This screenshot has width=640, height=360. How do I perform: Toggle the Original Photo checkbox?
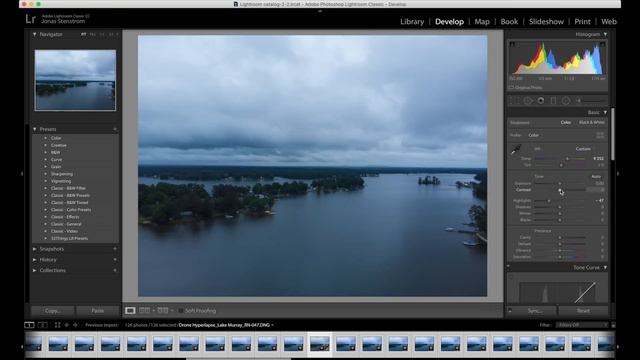(511, 87)
